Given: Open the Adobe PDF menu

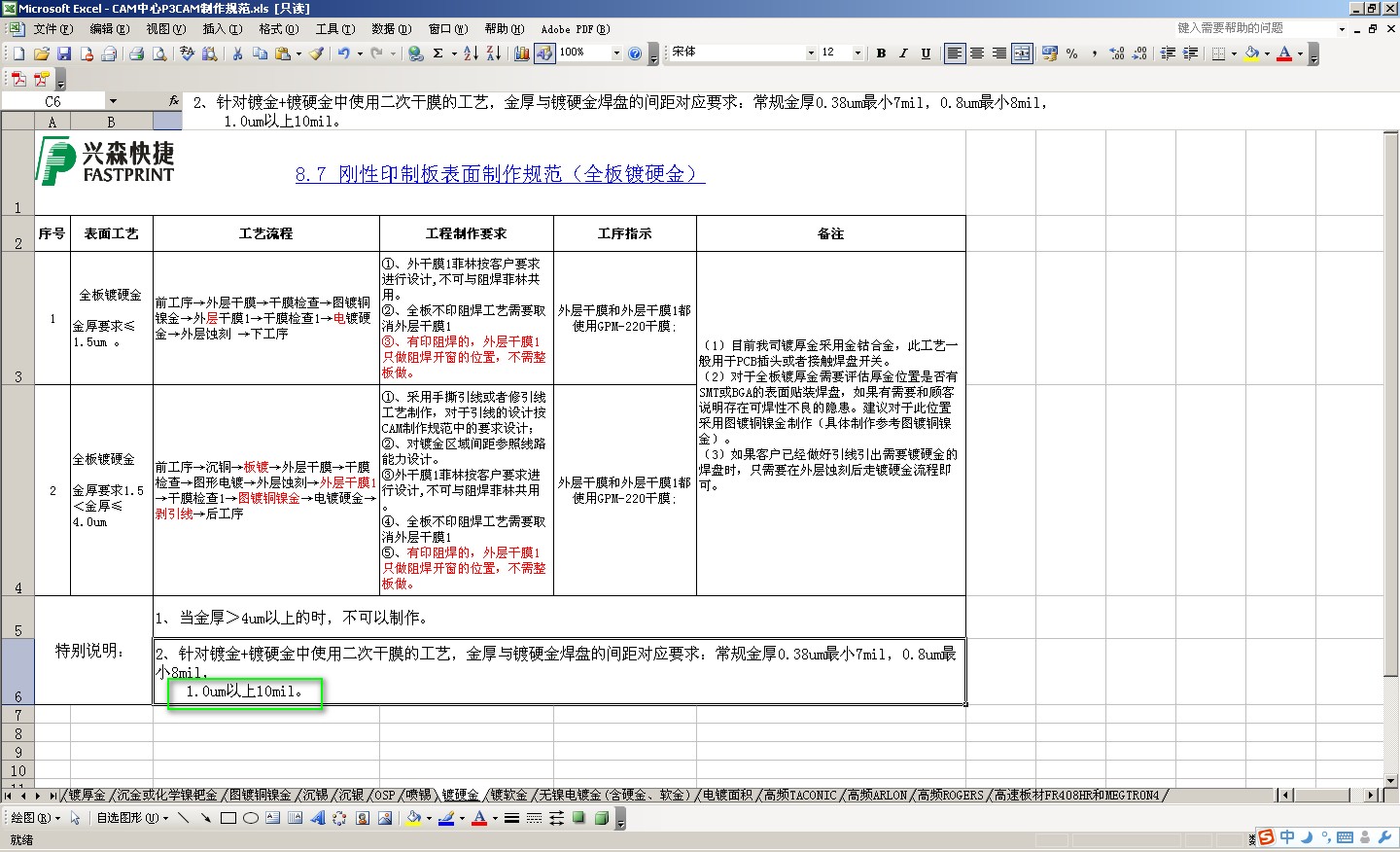Looking at the screenshot, I should 576,29.
